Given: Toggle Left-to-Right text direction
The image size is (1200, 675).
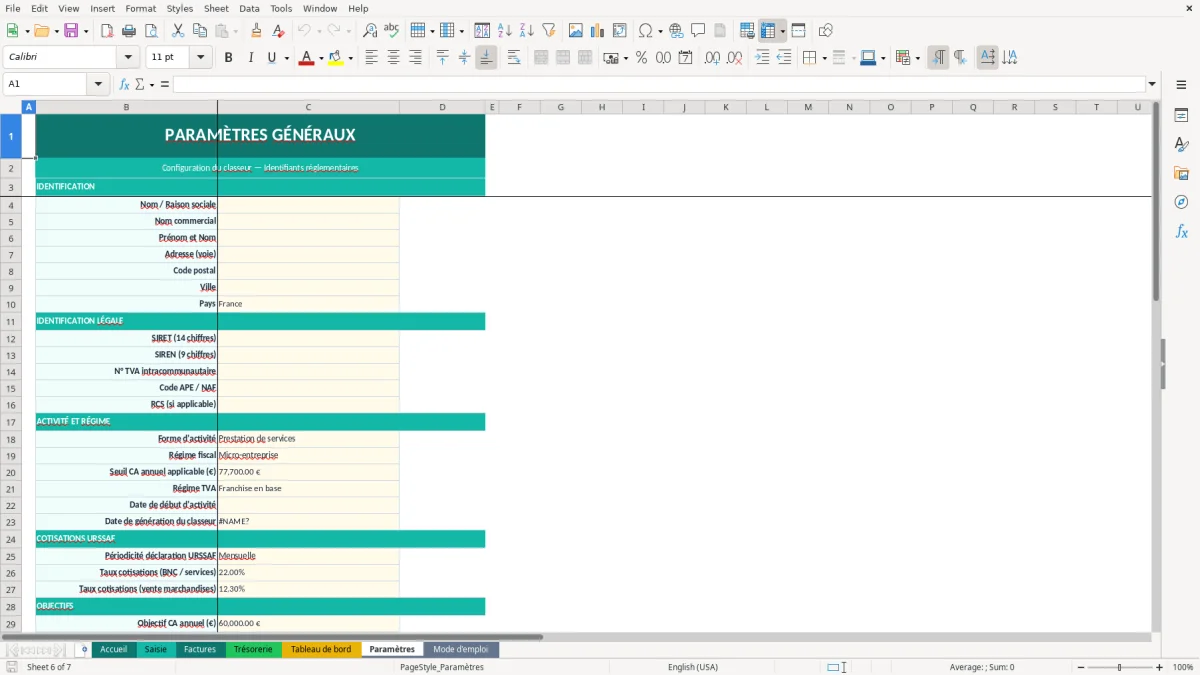Looking at the screenshot, I should [x=938, y=58].
